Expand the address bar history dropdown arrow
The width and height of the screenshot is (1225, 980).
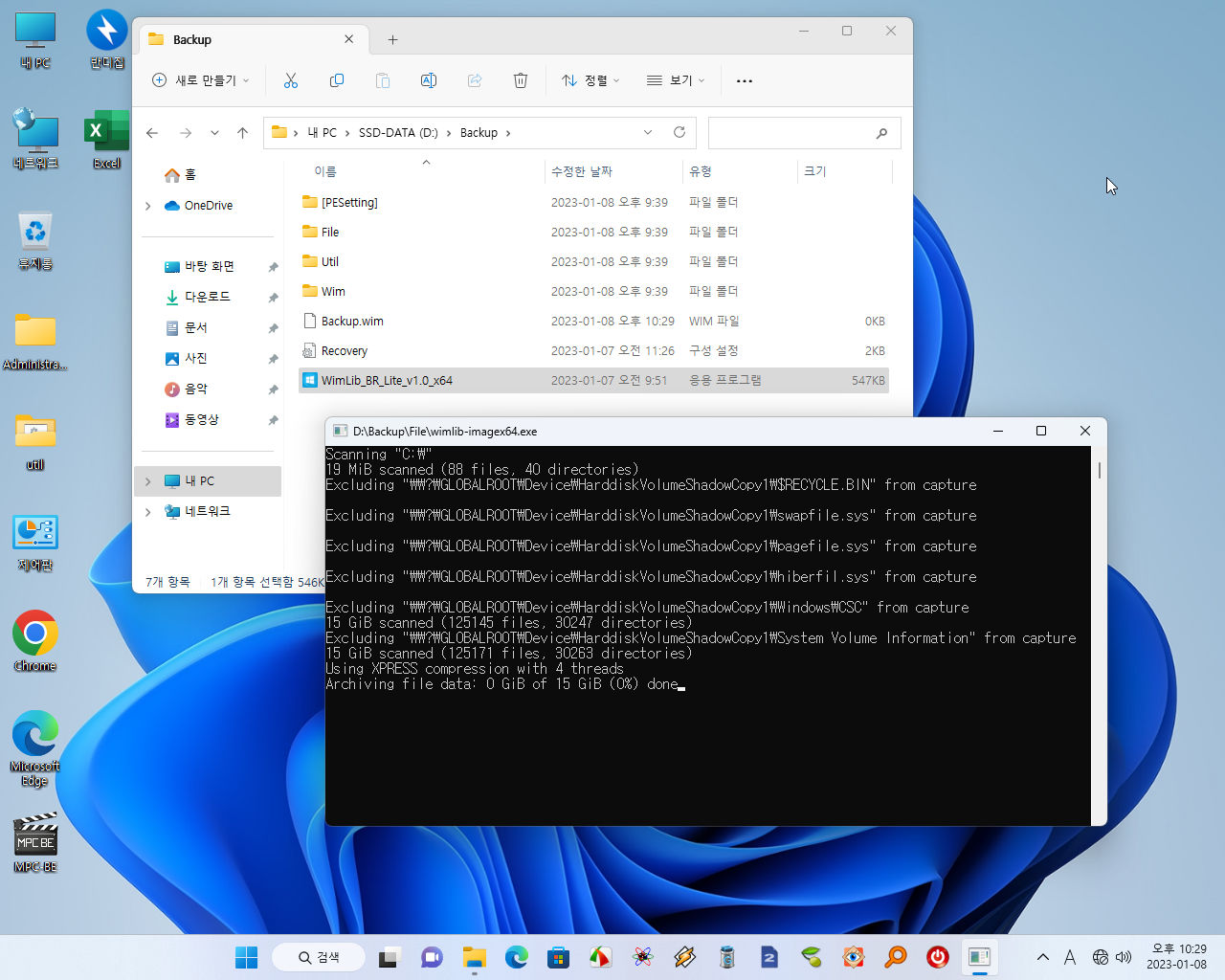tap(648, 132)
